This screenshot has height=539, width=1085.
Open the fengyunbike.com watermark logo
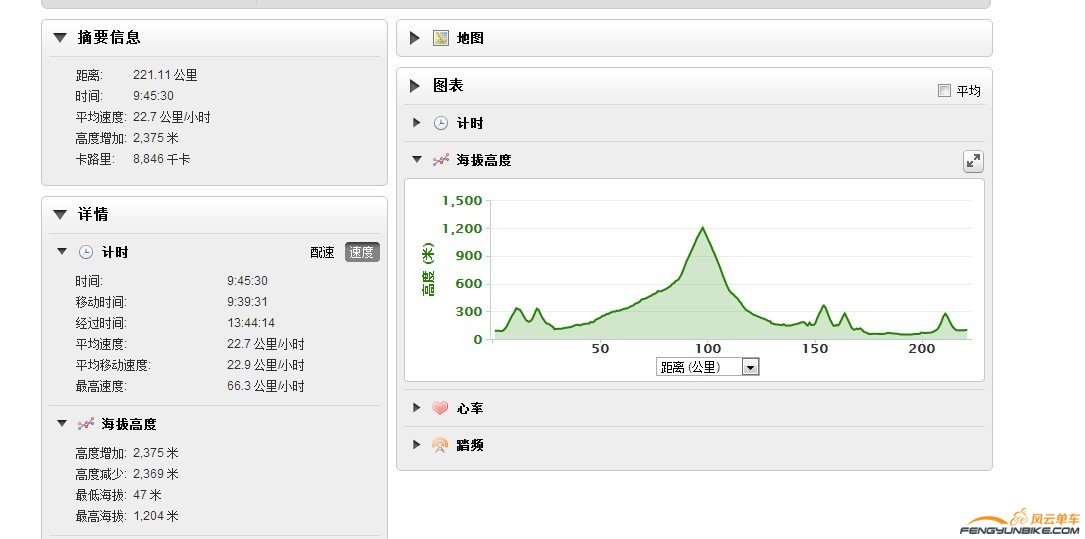[1022, 523]
